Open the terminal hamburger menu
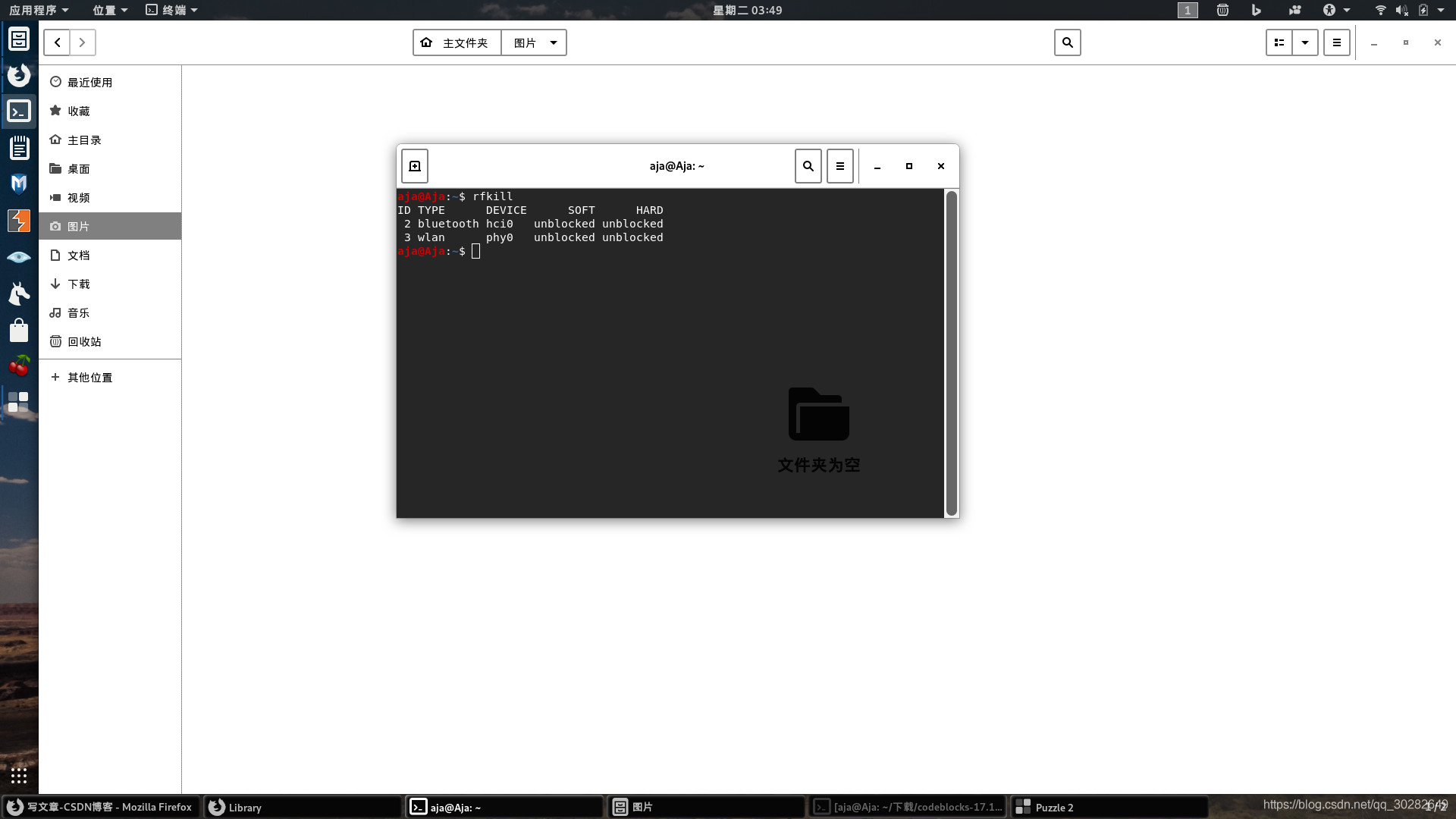The image size is (1456, 819). pyautogui.click(x=840, y=166)
